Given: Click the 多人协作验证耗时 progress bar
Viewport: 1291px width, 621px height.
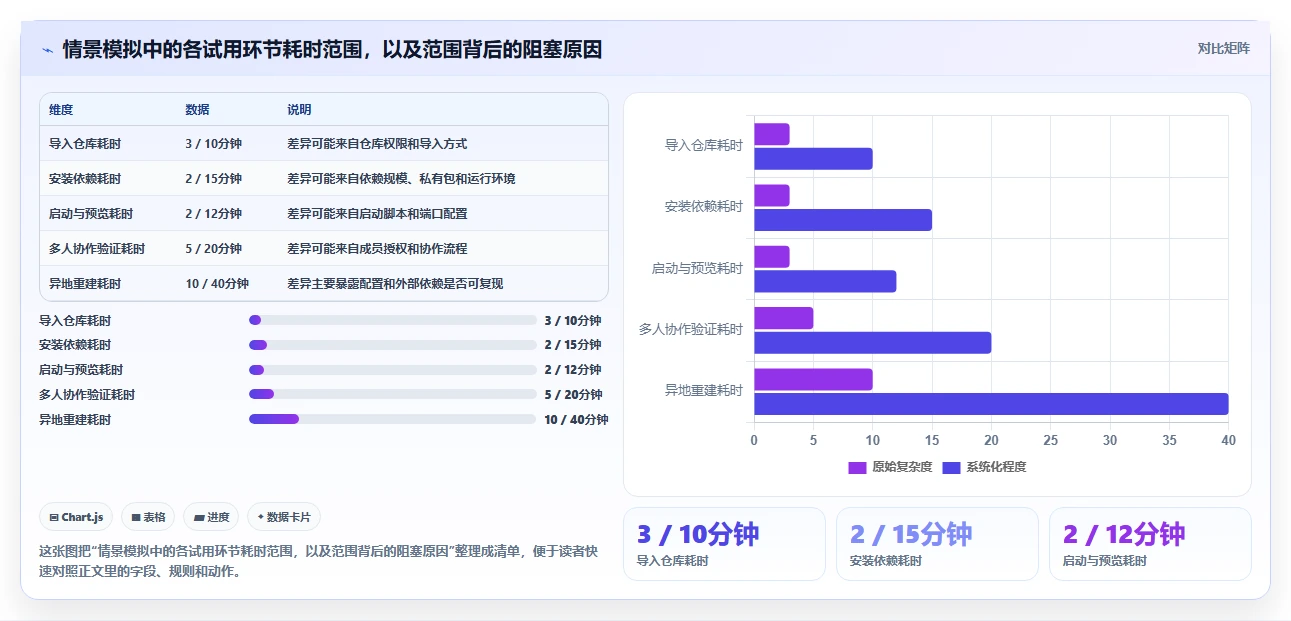Looking at the screenshot, I should point(393,394).
